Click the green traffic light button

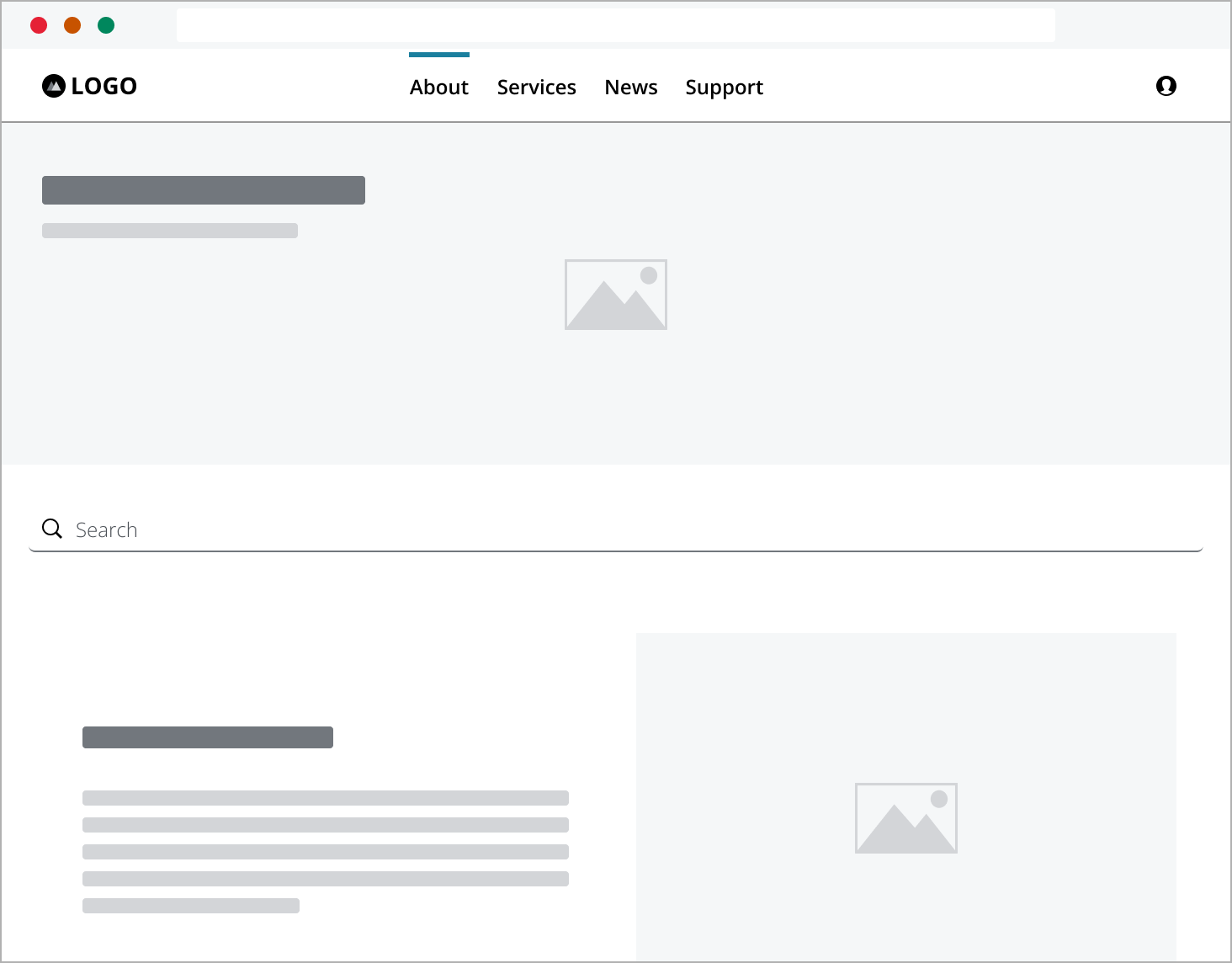[x=106, y=25]
